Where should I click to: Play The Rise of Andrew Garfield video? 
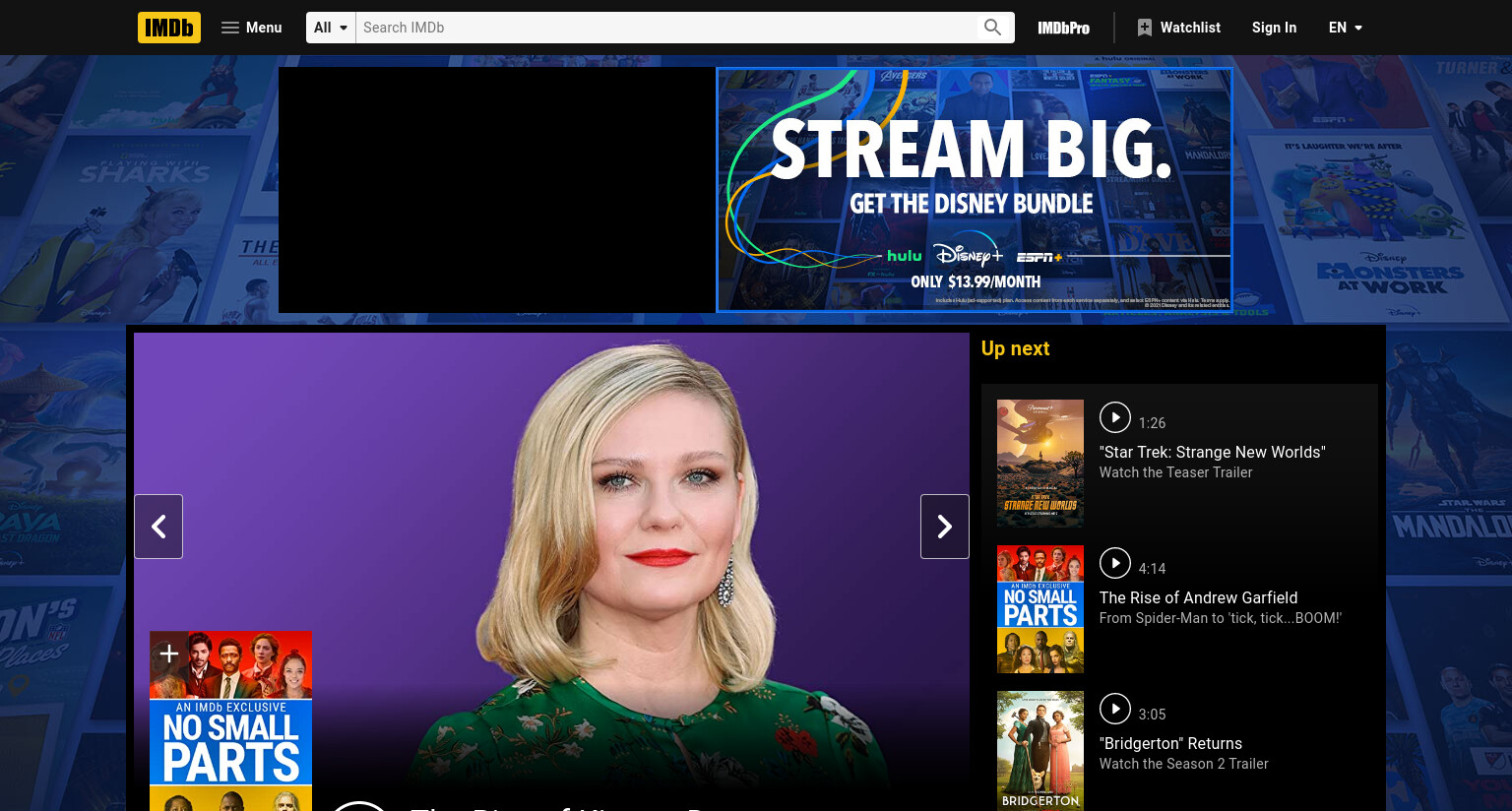point(1115,563)
